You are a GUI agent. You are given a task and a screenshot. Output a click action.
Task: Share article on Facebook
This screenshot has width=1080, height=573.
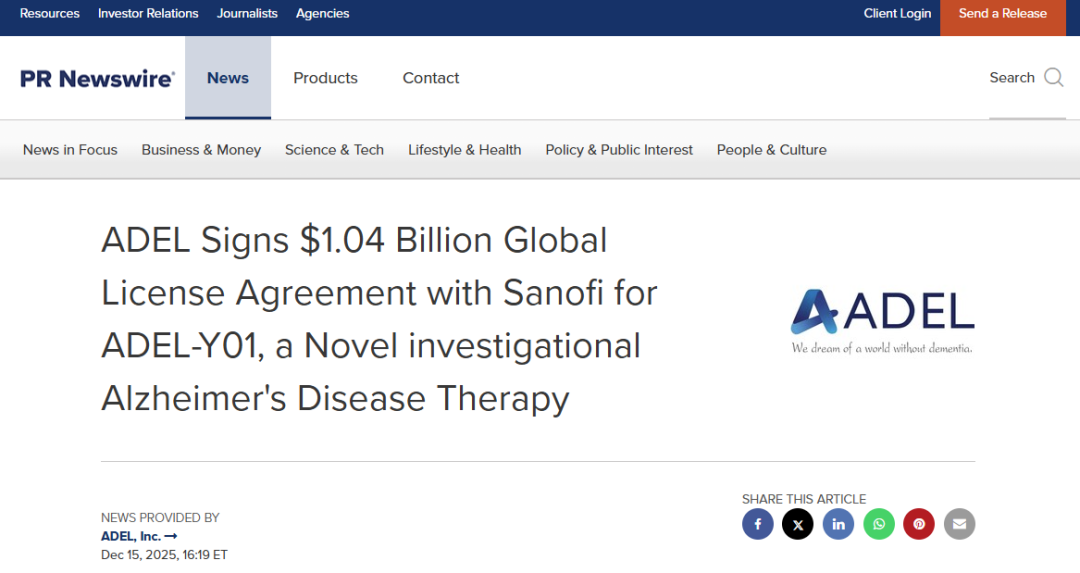click(758, 524)
